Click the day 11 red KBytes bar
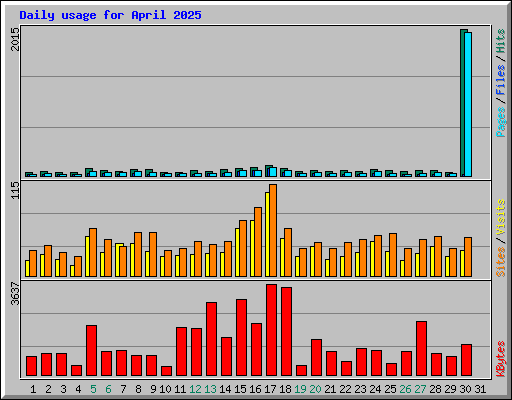512x400 pixels. click(x=181, y=352)
